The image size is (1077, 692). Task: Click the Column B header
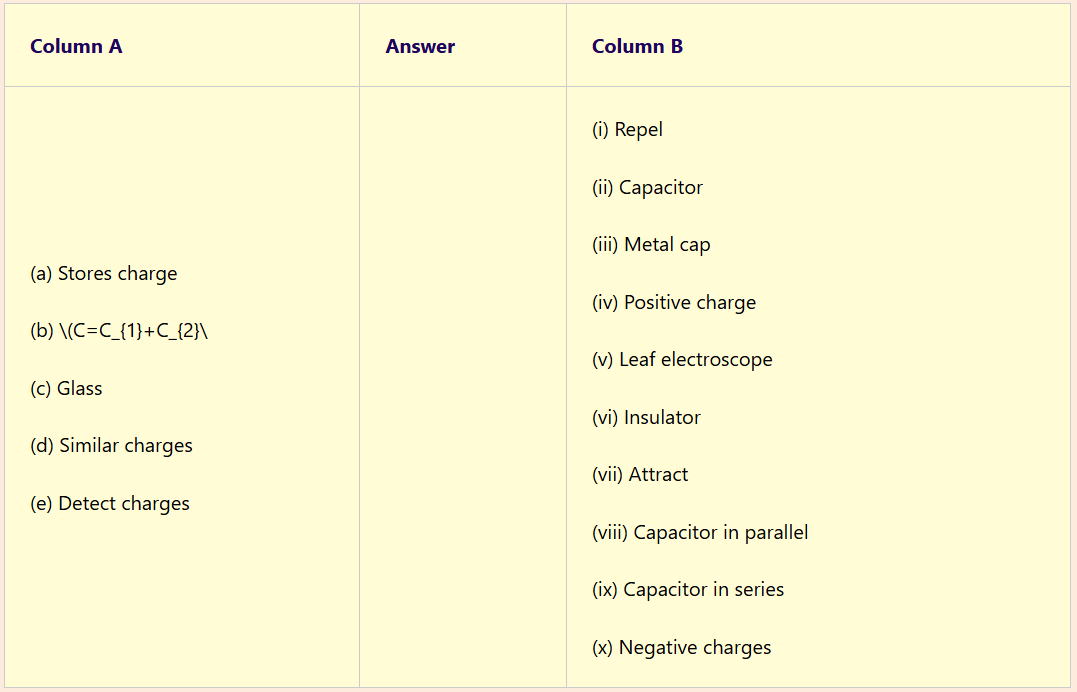[637, 46]
